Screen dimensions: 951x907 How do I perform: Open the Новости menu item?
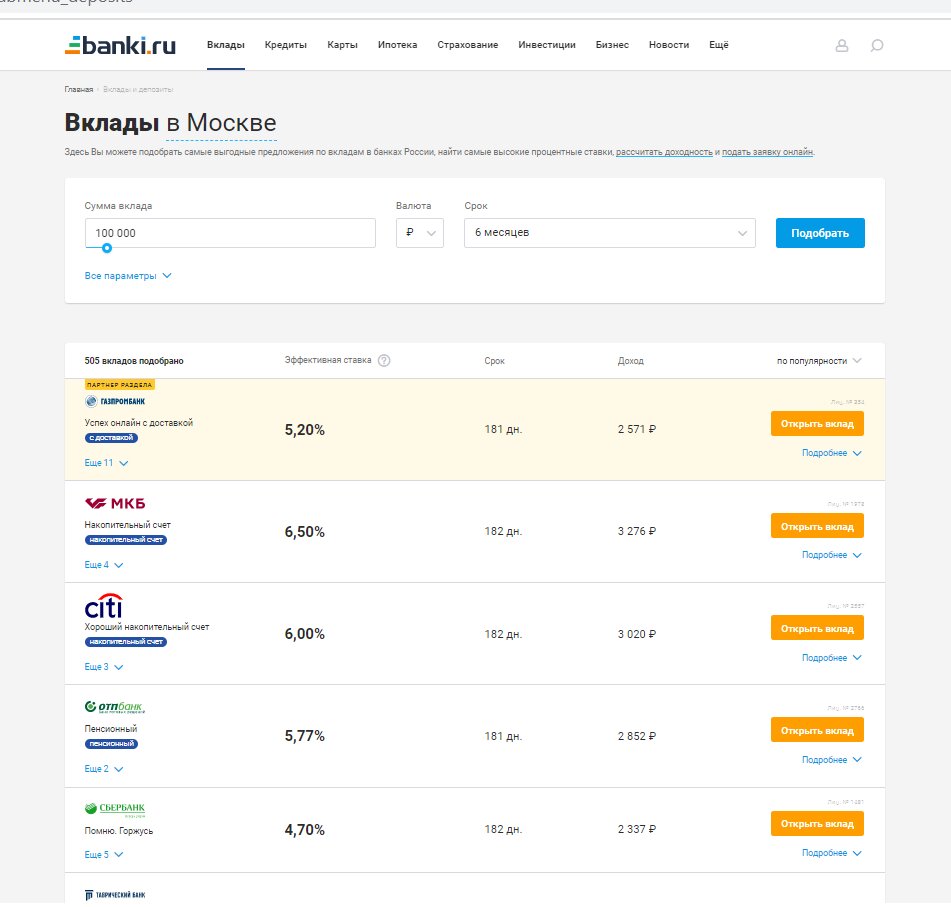[x=668, y=45]
